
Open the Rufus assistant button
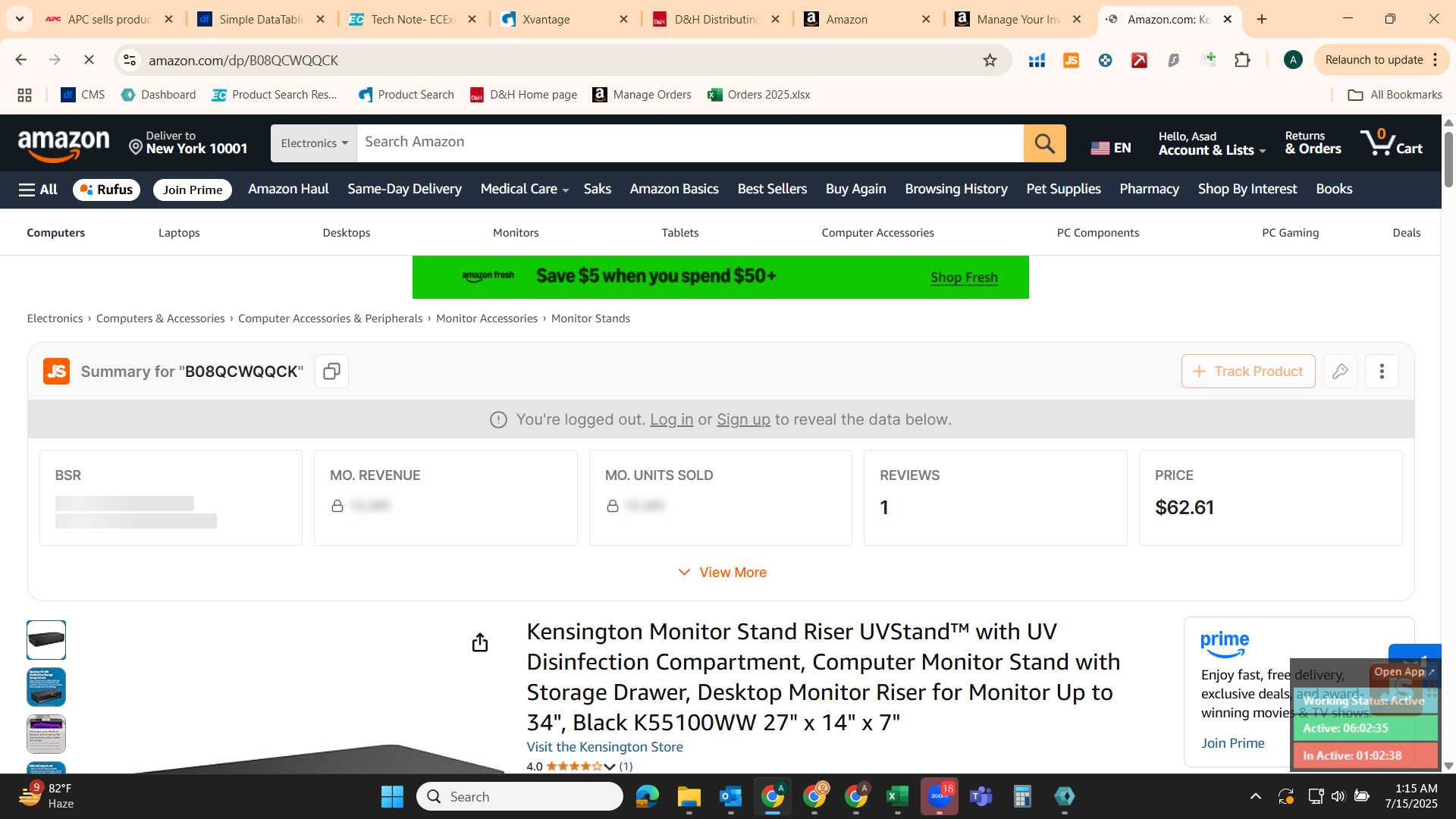point(106,190)
